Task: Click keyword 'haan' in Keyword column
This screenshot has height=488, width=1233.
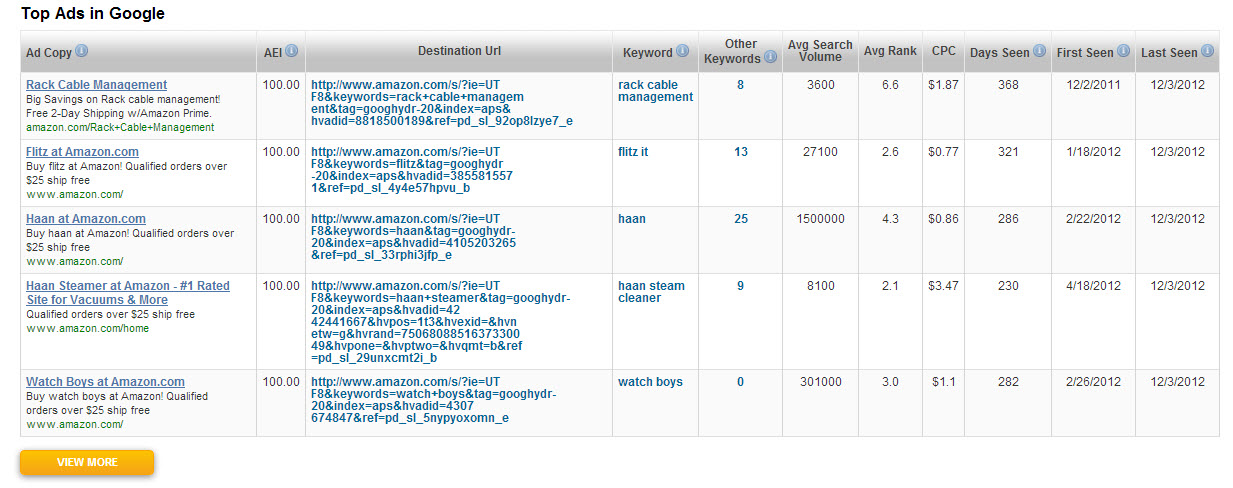Action: (632, 219)
